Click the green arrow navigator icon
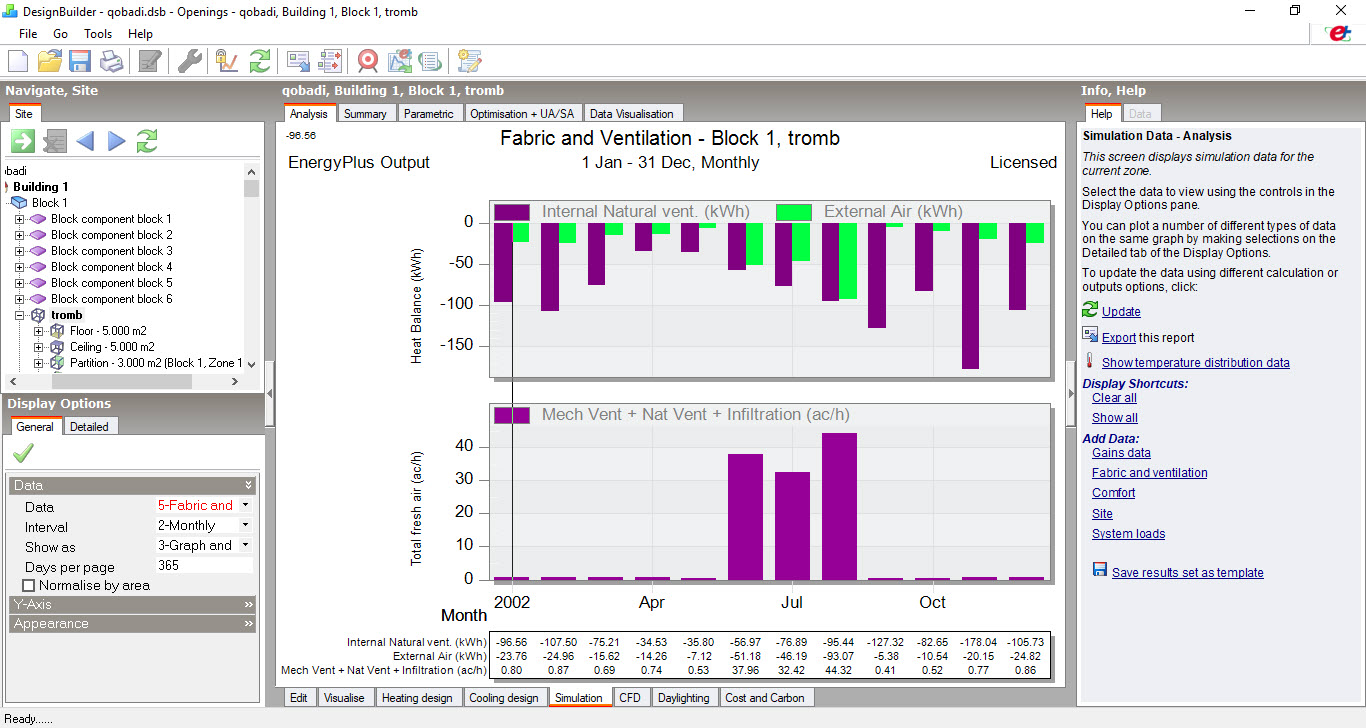The image size is (1366, 728). pos(23,141)
